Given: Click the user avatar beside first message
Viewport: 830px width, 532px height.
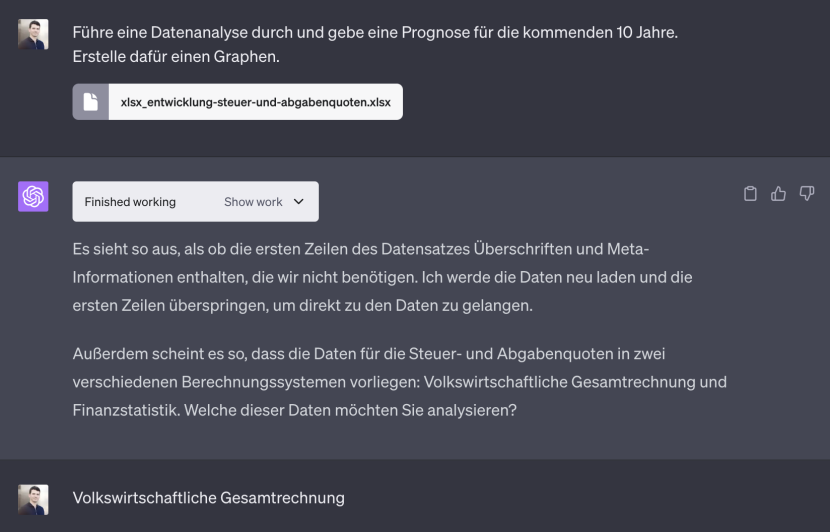Looking at the screenshot, I should click(33, 34).
